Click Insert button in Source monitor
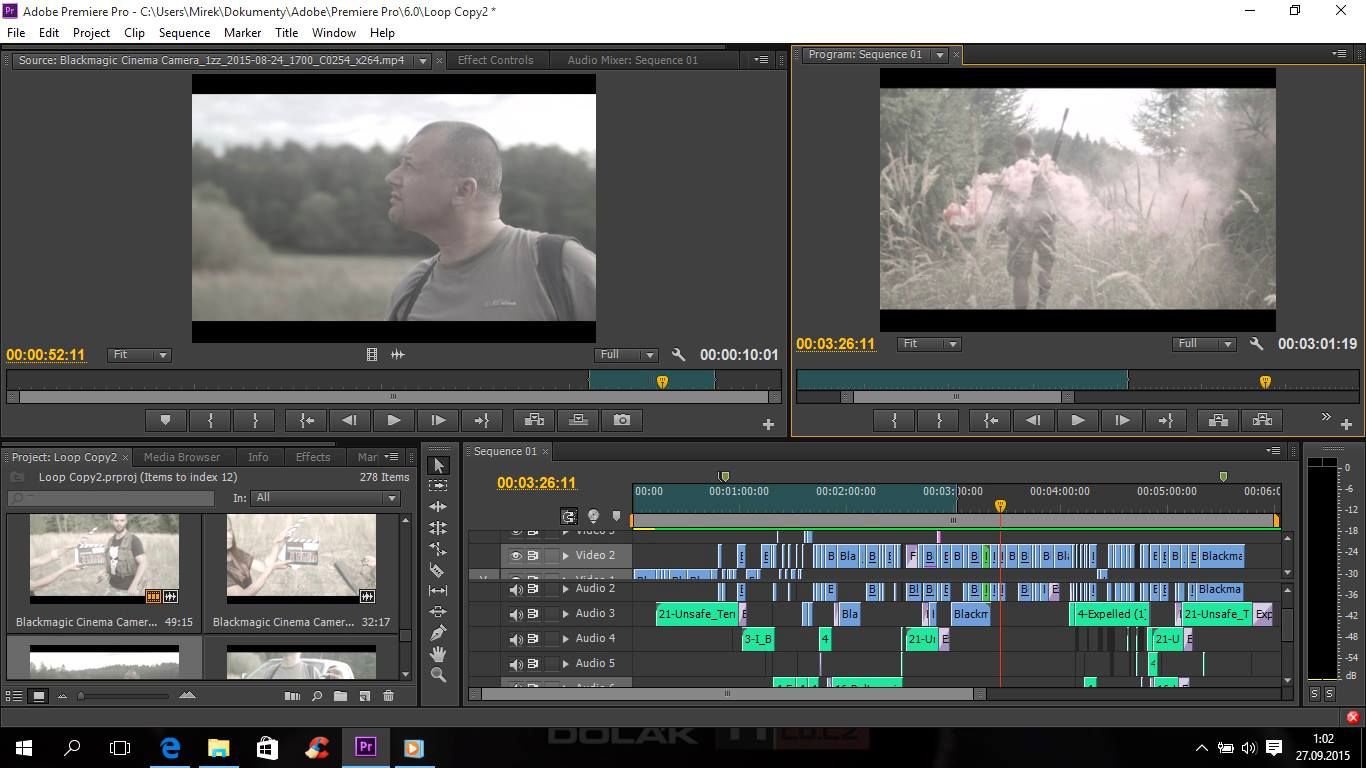The height and width of the screenshot is (768, 1366). coord(534,420)
